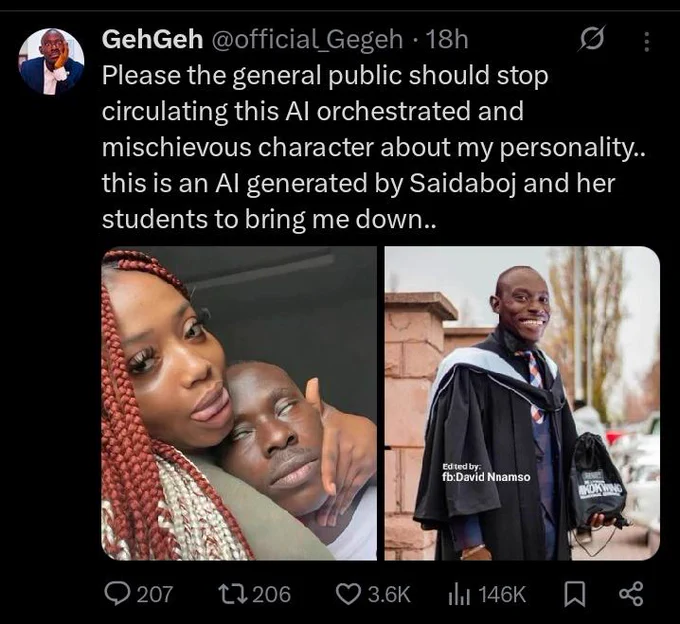Bookmark this tweet

[x=574, y=594]
